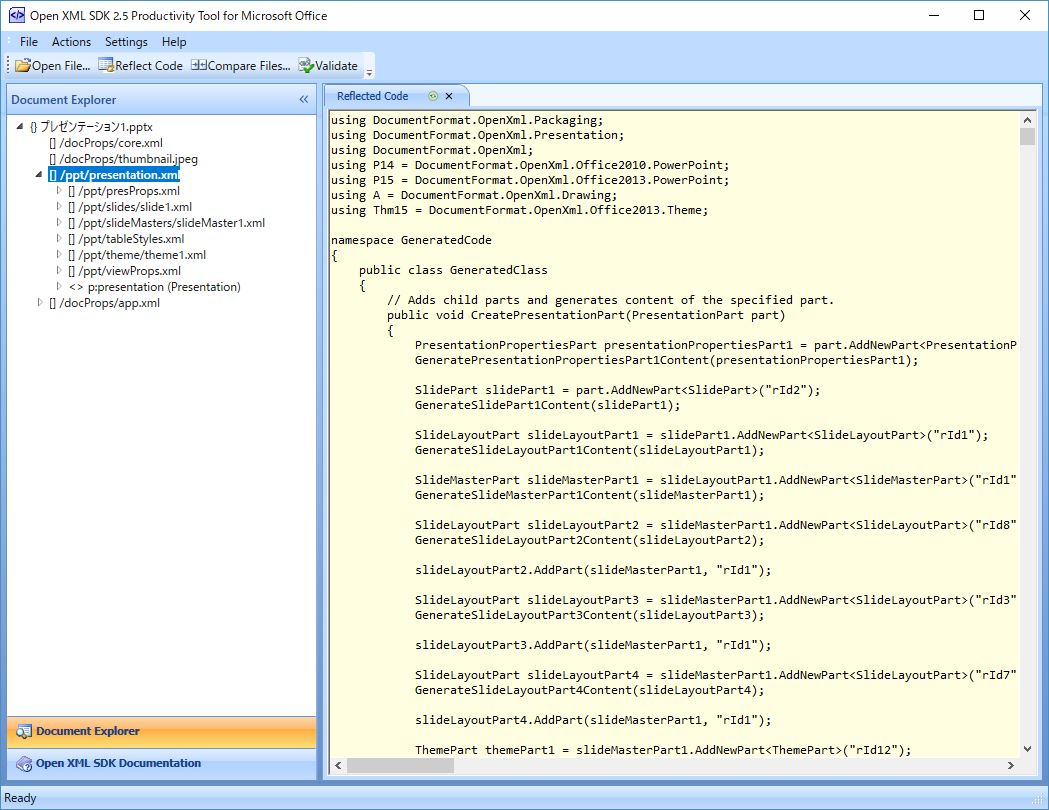
Task: Select /ppt/tableStyles.xml in the tree
Action: [131, 239]
